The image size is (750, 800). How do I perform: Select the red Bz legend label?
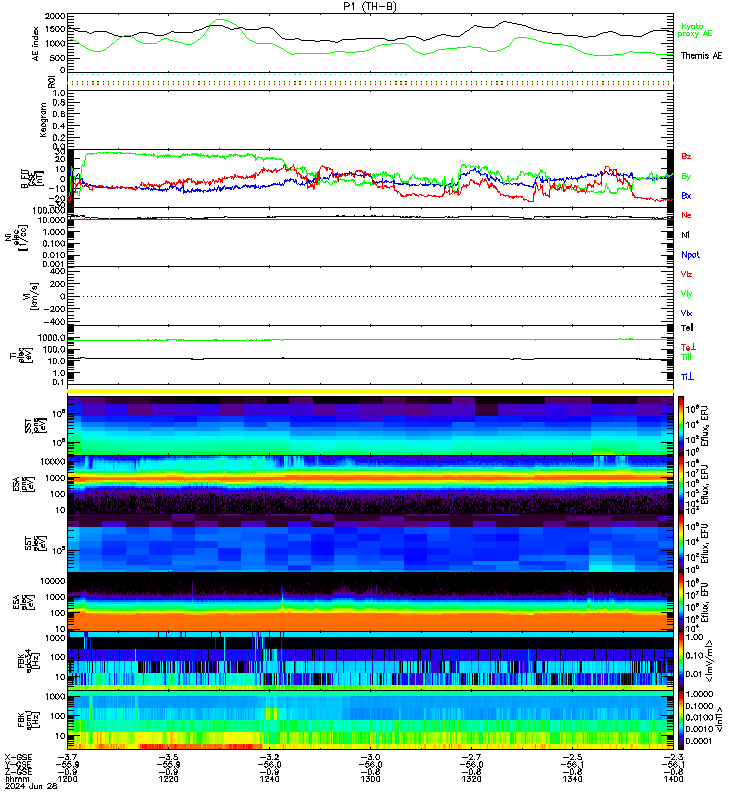point(686,157)
